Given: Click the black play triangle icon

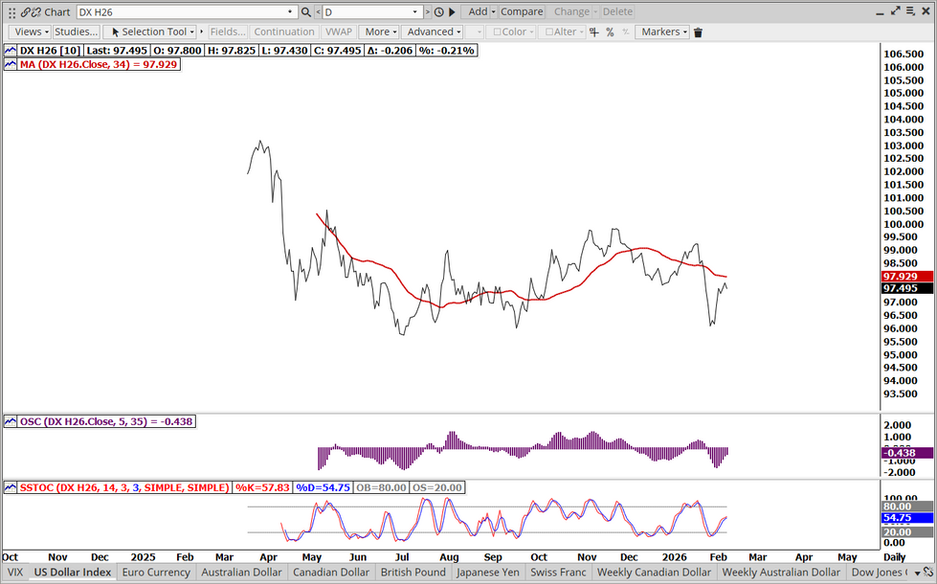Looking at the screenshot, I should [x=452, y=12].
